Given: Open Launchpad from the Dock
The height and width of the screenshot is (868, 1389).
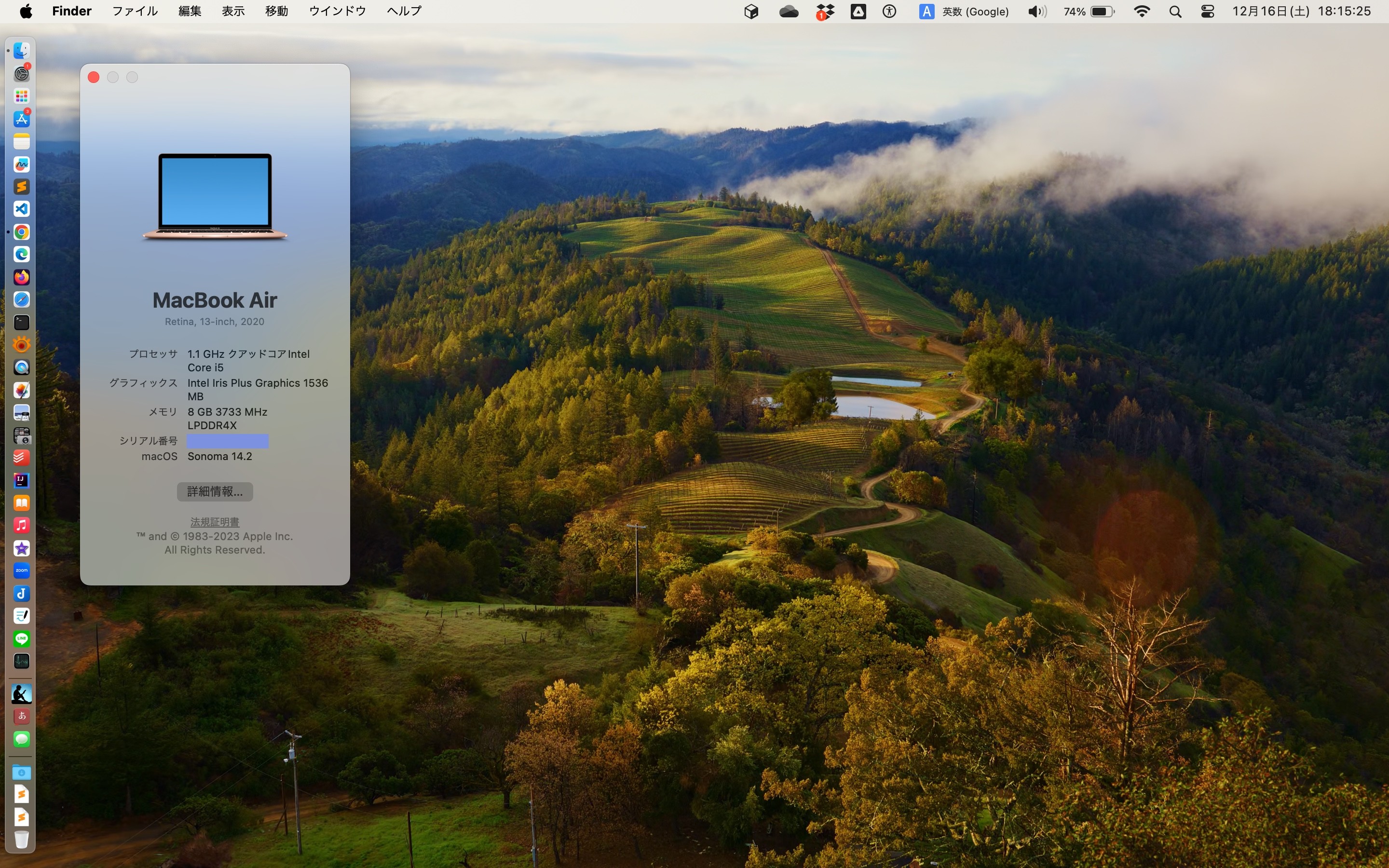Looking at the screenshot, I should pyautogui.click(x=22, y=96).
